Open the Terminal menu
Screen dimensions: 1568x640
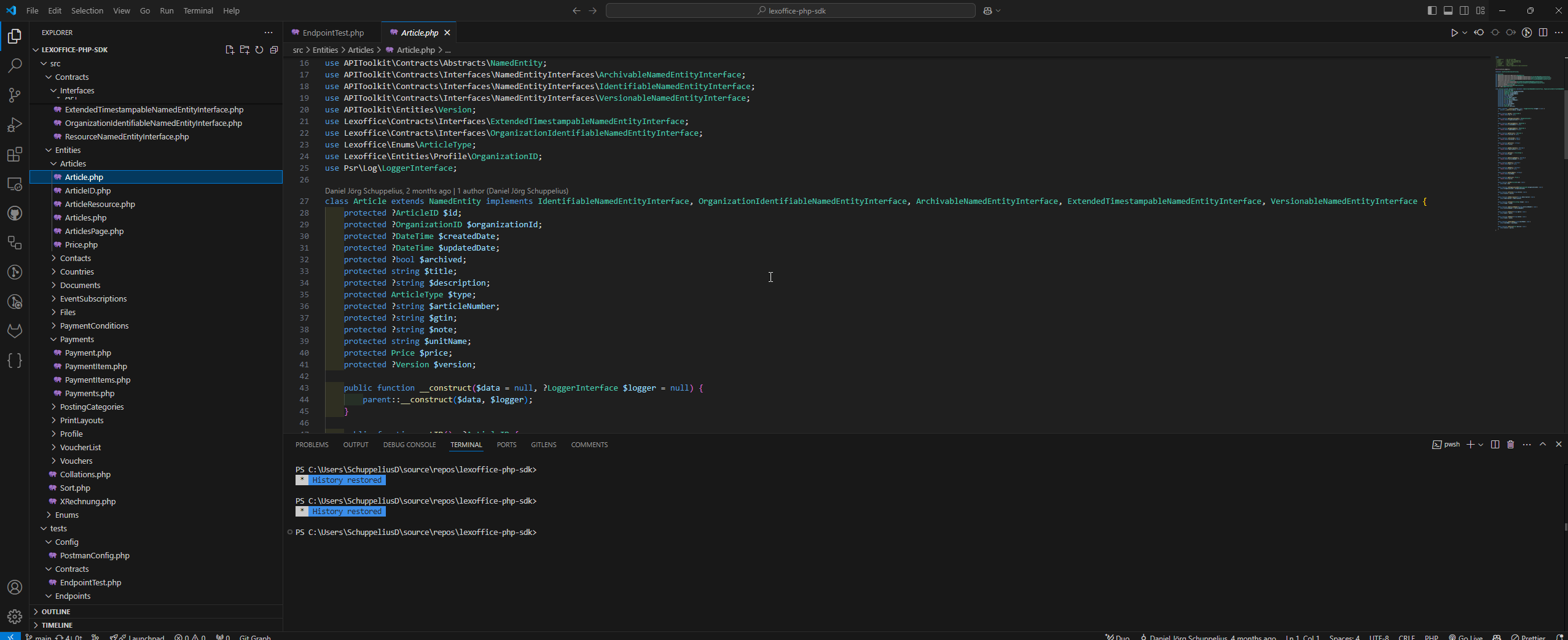click(x=198, y=10)
